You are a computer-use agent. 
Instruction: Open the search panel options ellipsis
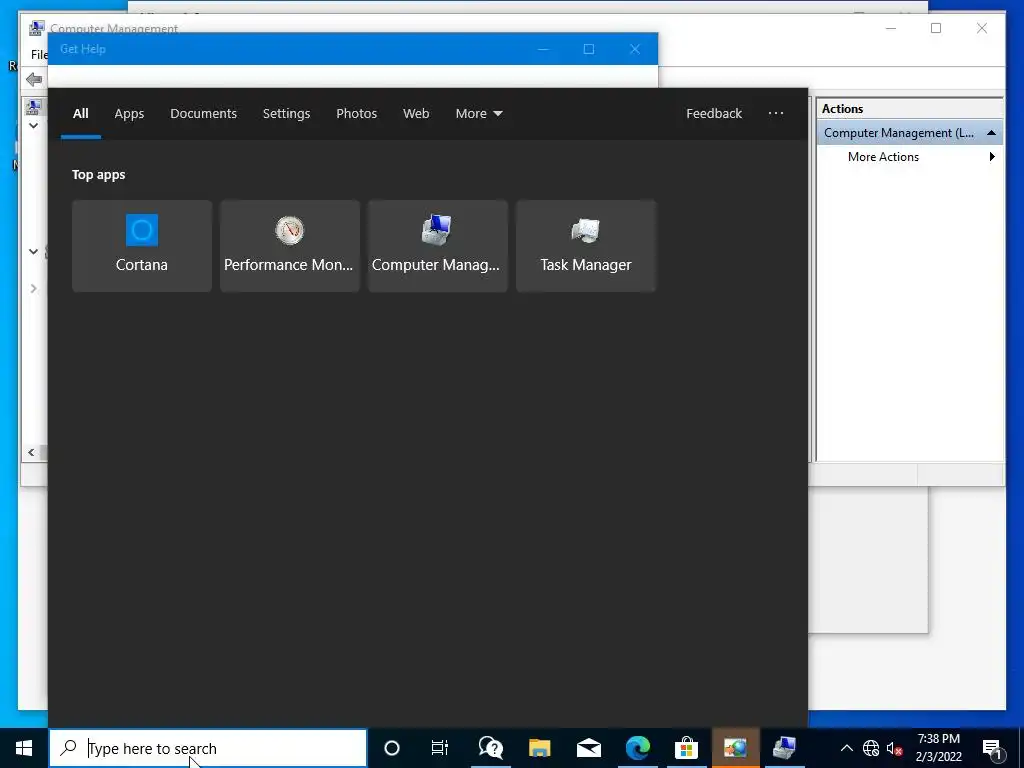[x=776, y=114]
